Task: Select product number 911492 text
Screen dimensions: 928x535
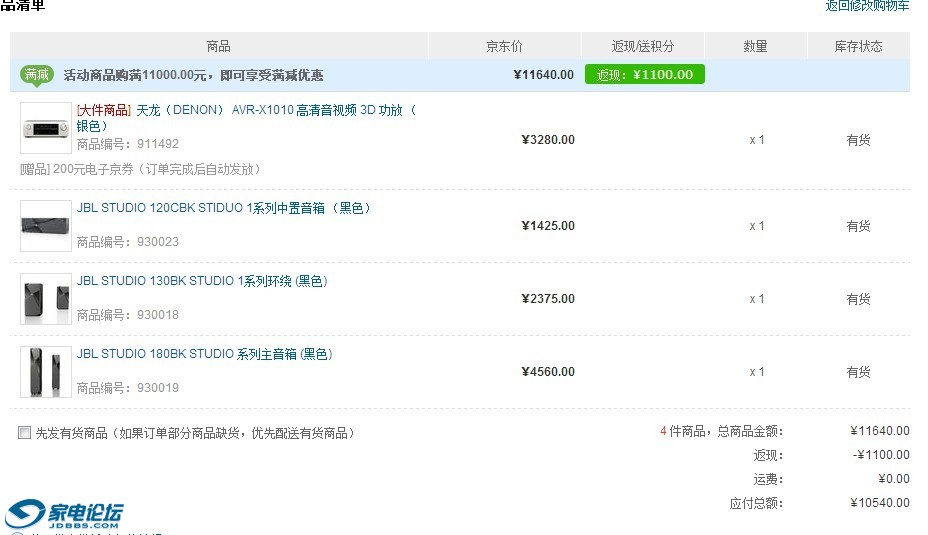Action: [x=158, y=144]
